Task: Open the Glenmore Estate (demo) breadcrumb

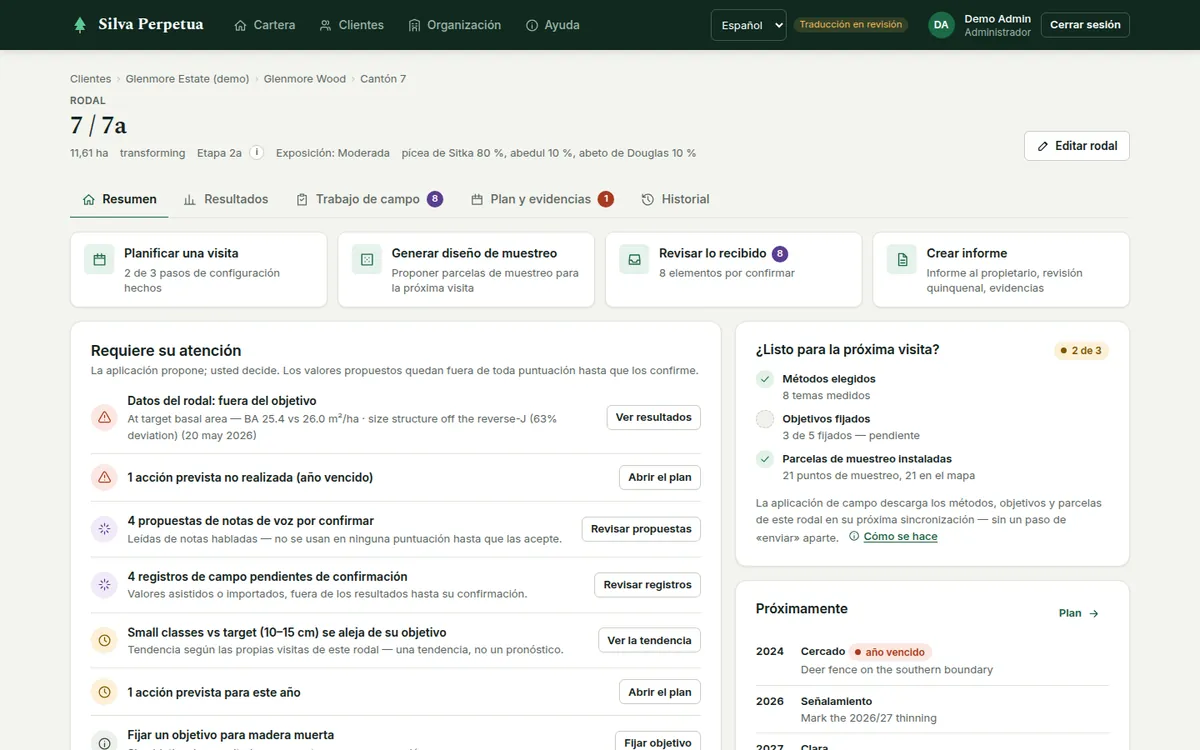Action: [187, 79]
